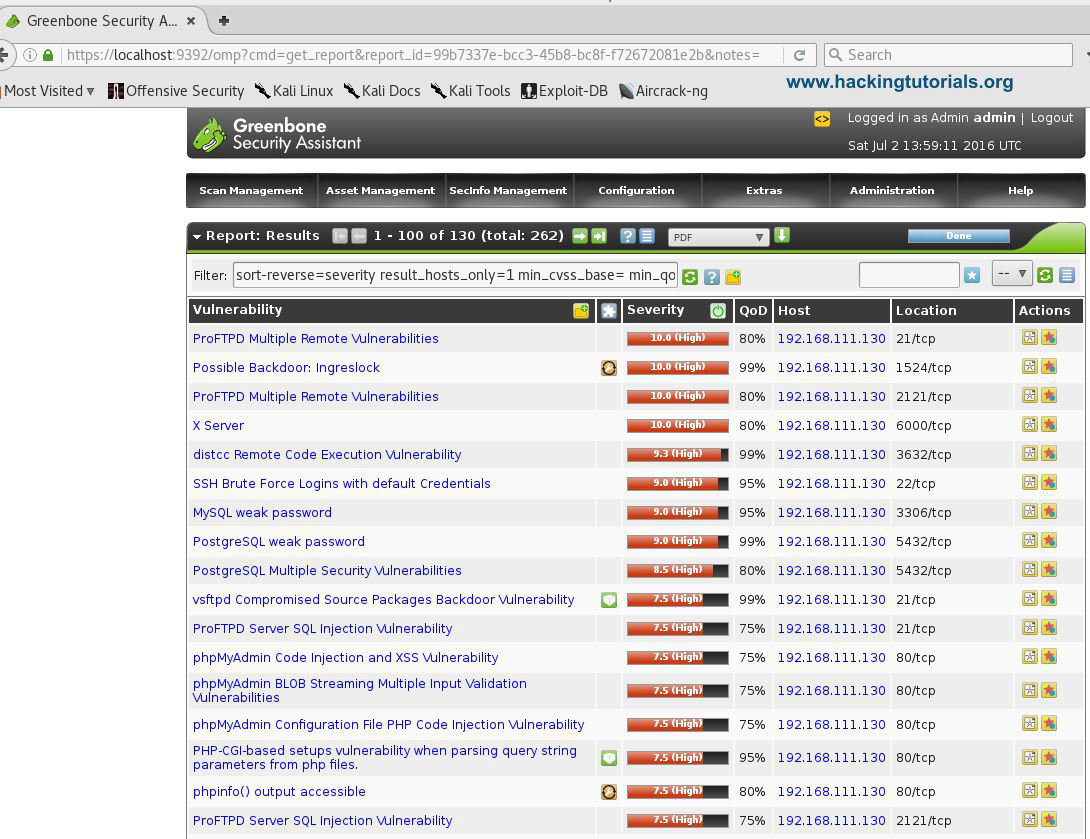1090x839 pixels.
Task: Click the yellow script icon beside login info
Action: pos(822,119)
